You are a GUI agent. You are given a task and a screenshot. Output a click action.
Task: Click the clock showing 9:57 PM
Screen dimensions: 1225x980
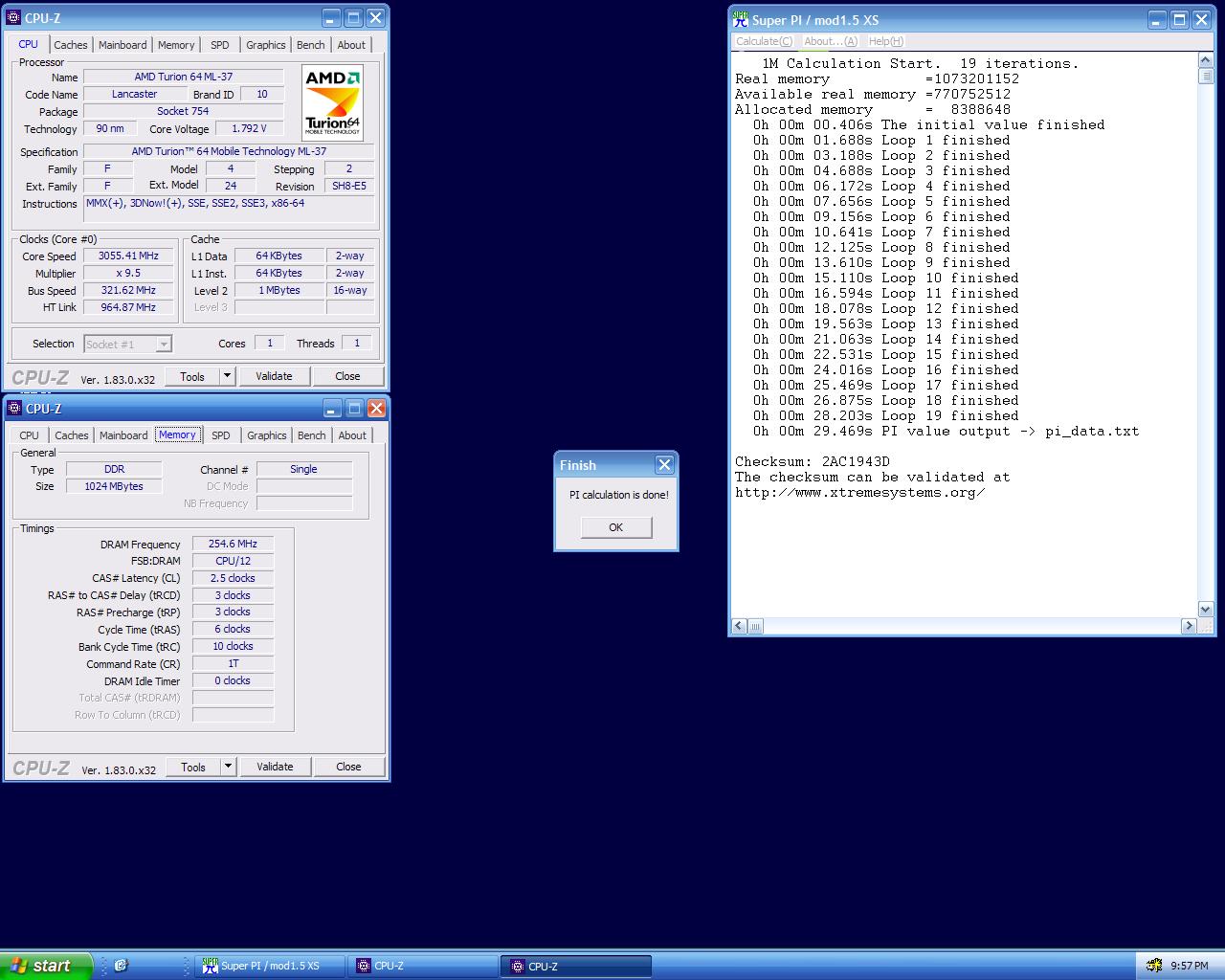pos(1190,966)
